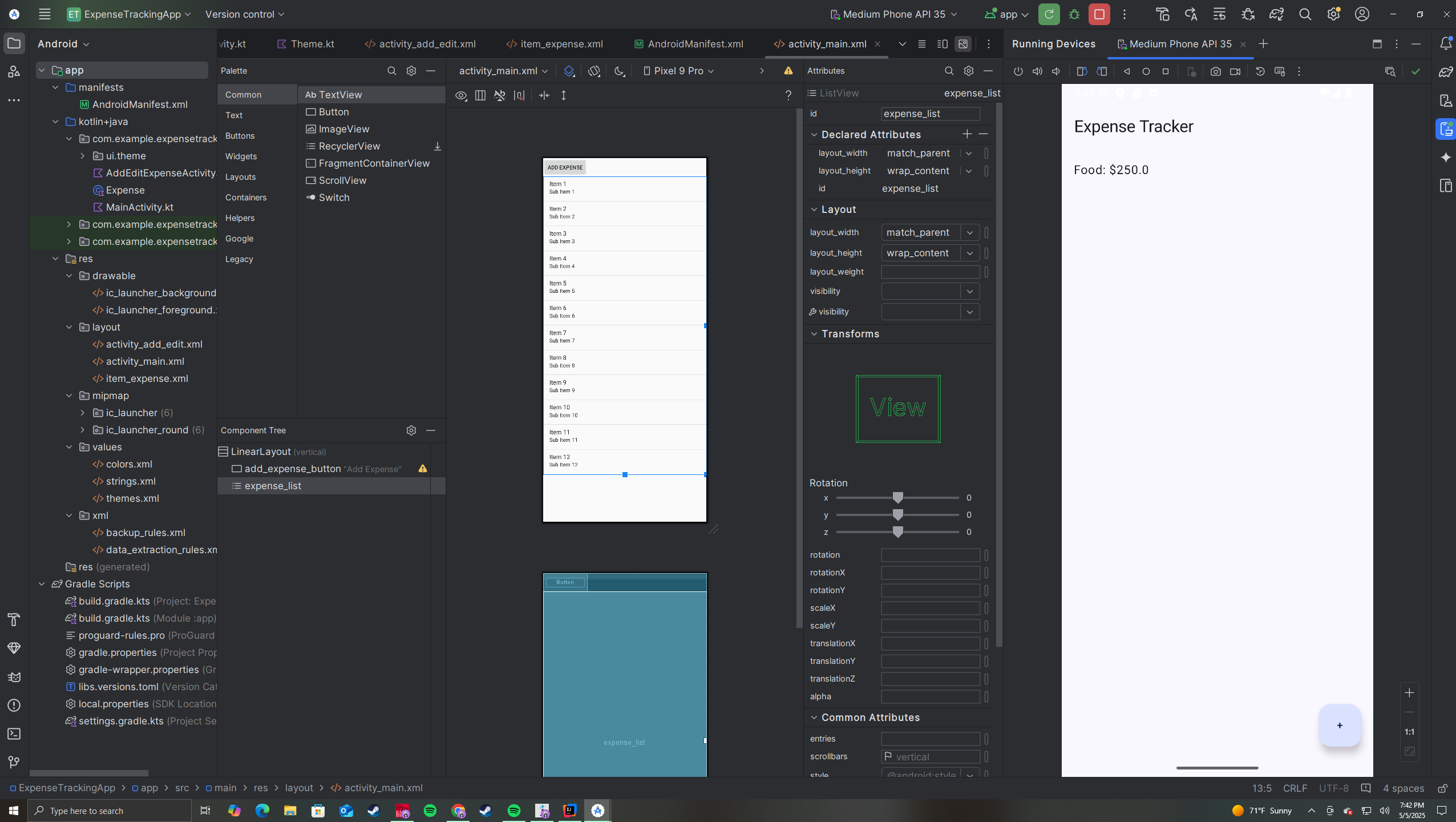Viewport: 1456px width, 822px height.
Task: Open the Pixel 9 Pro device dropdown
Action: pyautogui.click(x=678, y=71)
